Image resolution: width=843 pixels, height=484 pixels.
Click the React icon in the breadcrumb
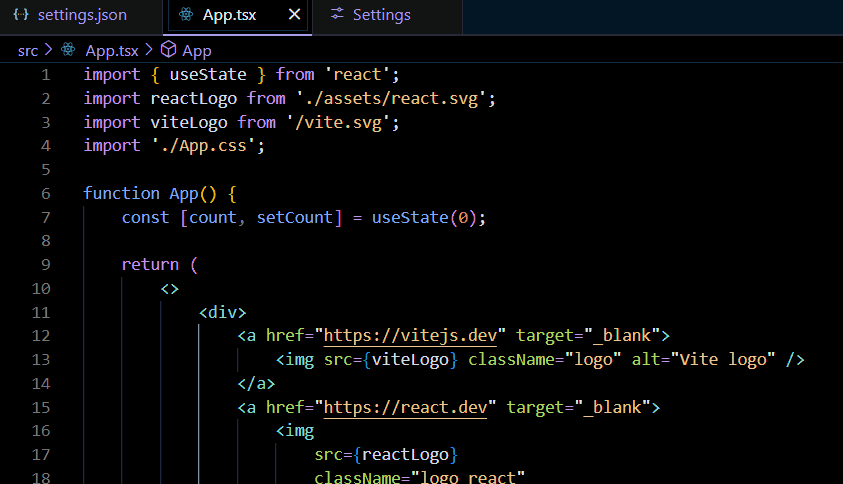tap(68, 50)
